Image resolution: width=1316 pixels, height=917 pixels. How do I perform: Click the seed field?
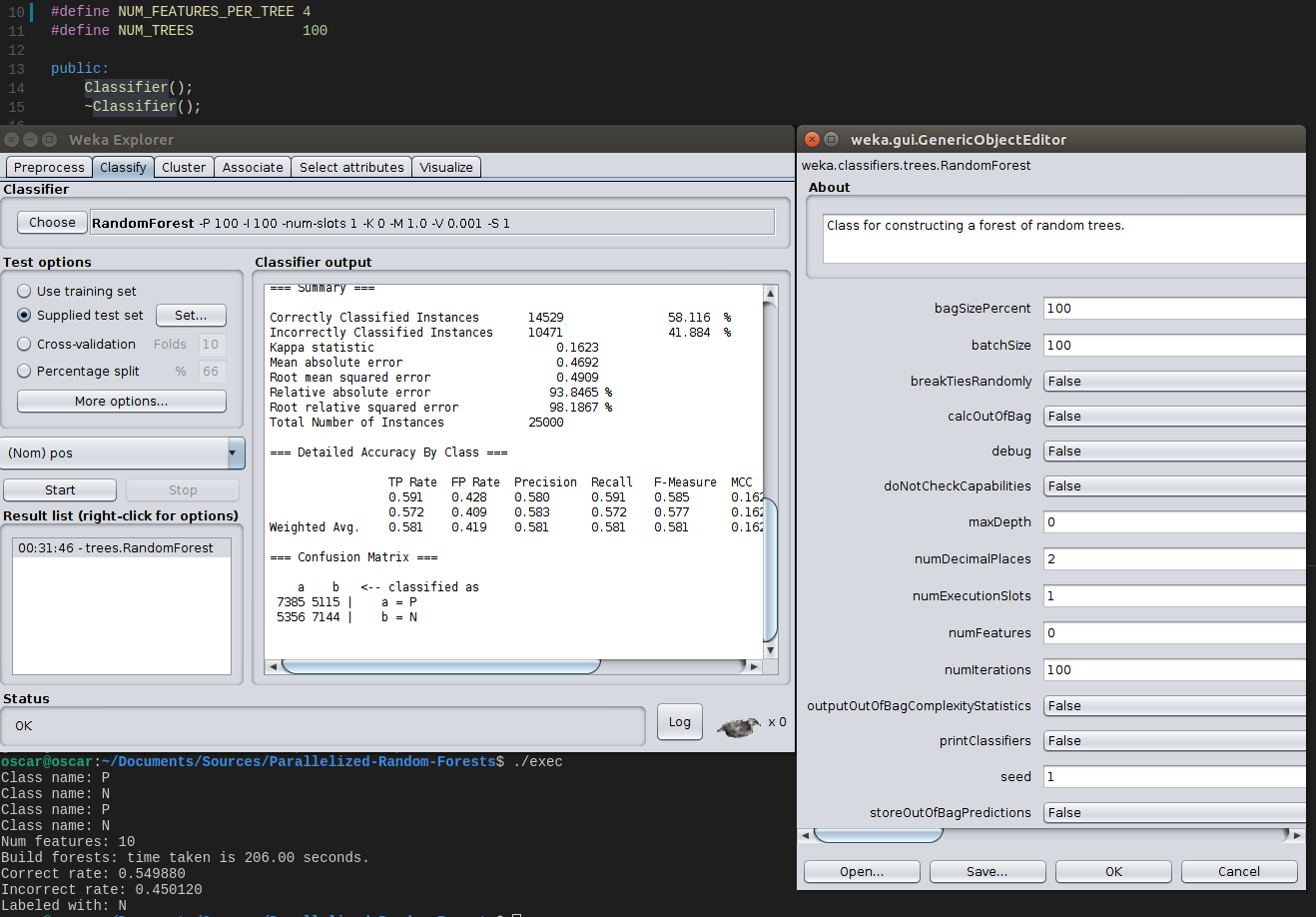[1174, 777]
